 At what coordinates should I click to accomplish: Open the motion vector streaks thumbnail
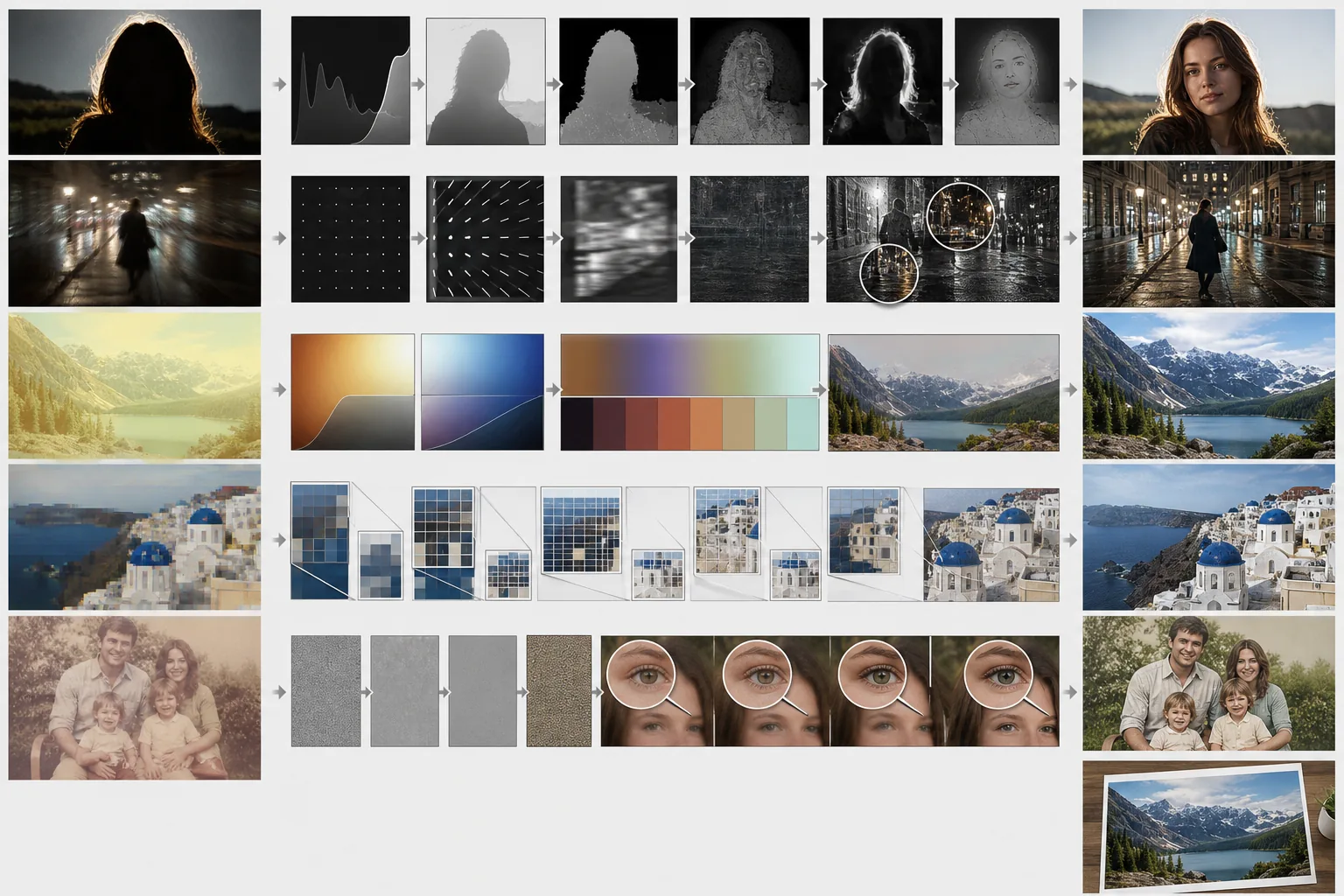pos(485,239)
